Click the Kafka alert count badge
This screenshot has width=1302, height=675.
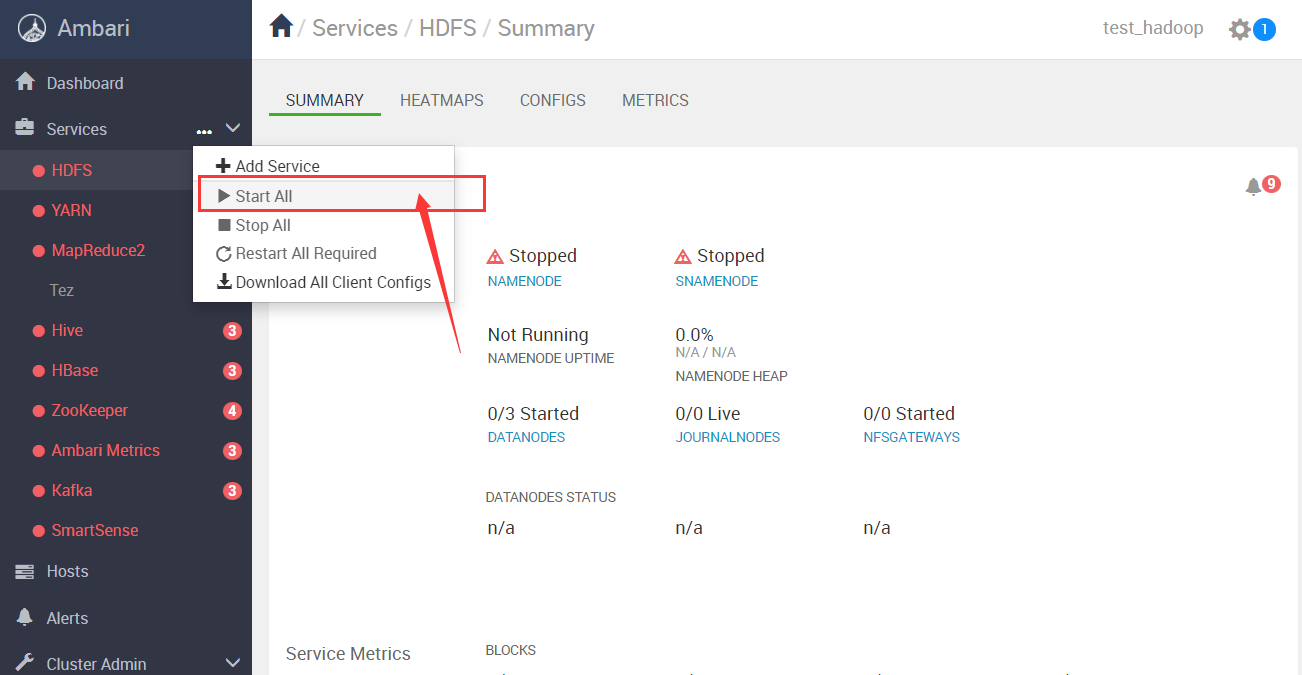232,491
